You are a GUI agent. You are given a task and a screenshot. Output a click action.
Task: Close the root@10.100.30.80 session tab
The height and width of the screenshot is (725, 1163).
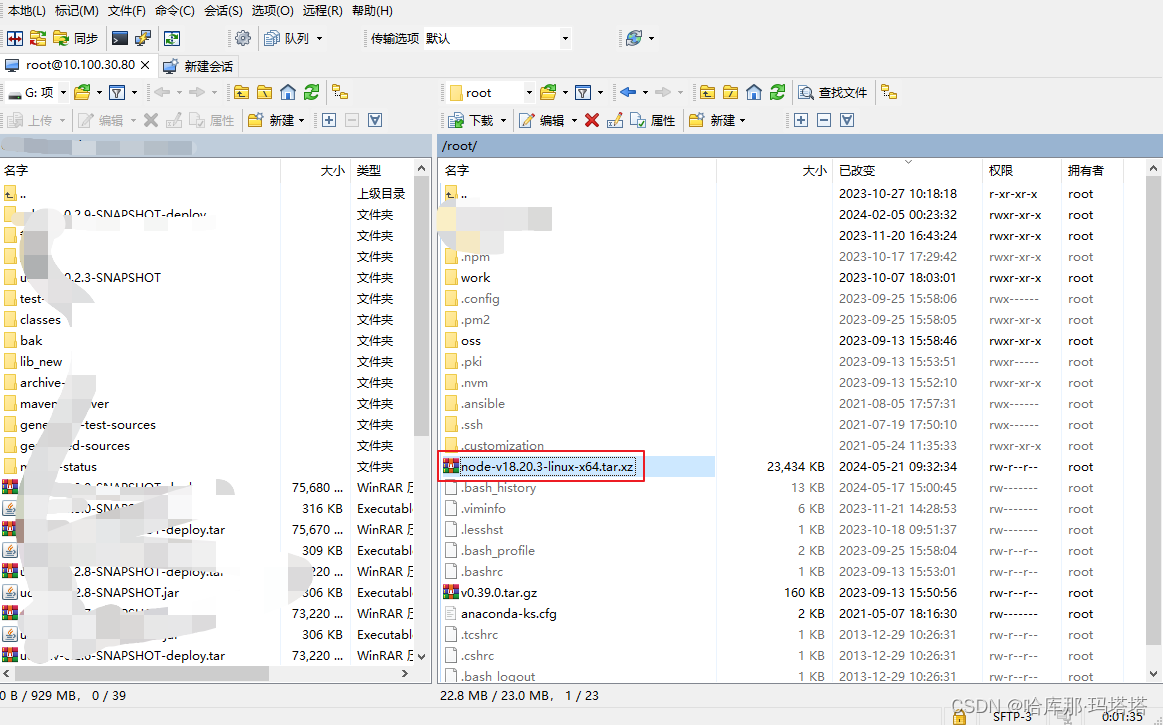coord(145,65)
